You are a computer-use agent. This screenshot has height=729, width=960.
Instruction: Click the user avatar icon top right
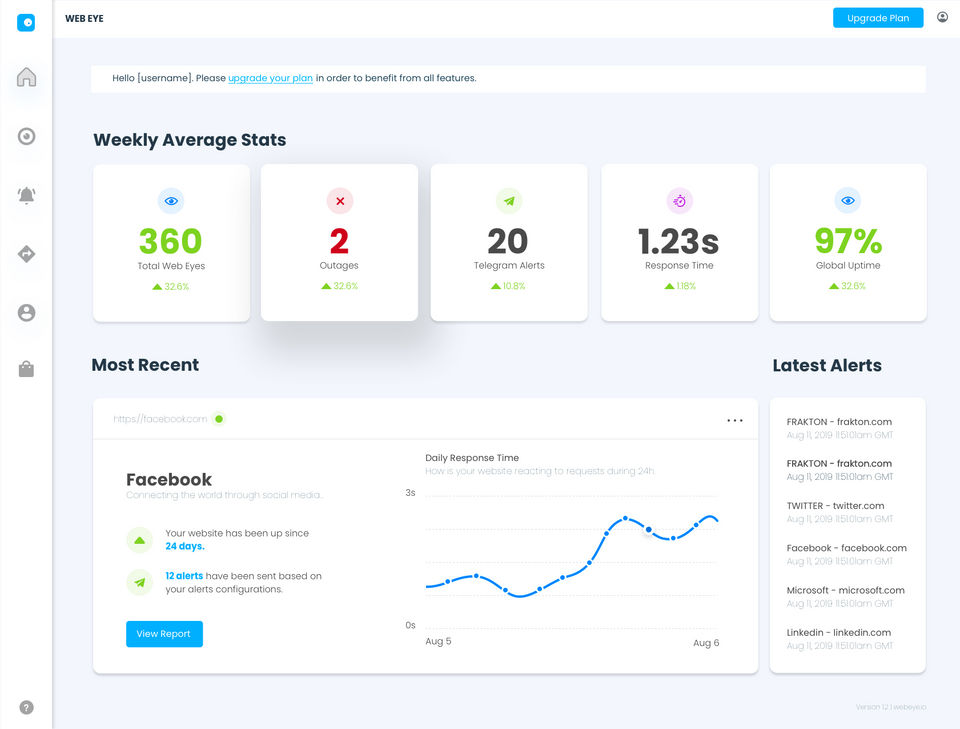[x=942, y=17]
